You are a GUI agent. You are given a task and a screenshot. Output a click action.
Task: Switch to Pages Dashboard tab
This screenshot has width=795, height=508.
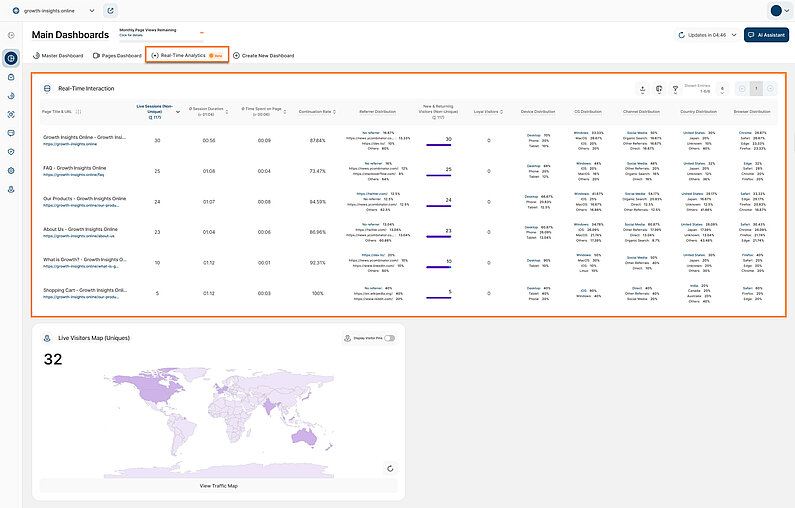[117, 55]
